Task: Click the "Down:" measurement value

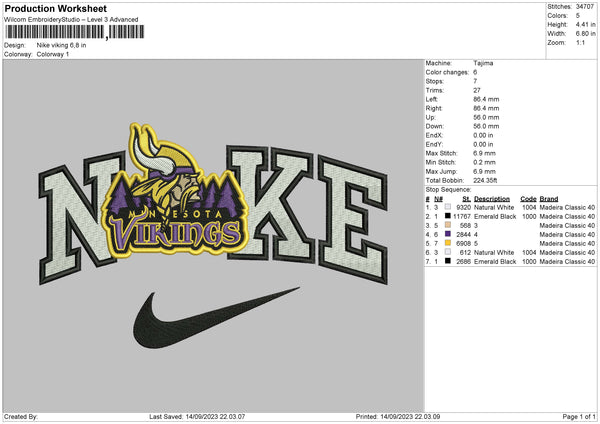Action: point(486,126)
